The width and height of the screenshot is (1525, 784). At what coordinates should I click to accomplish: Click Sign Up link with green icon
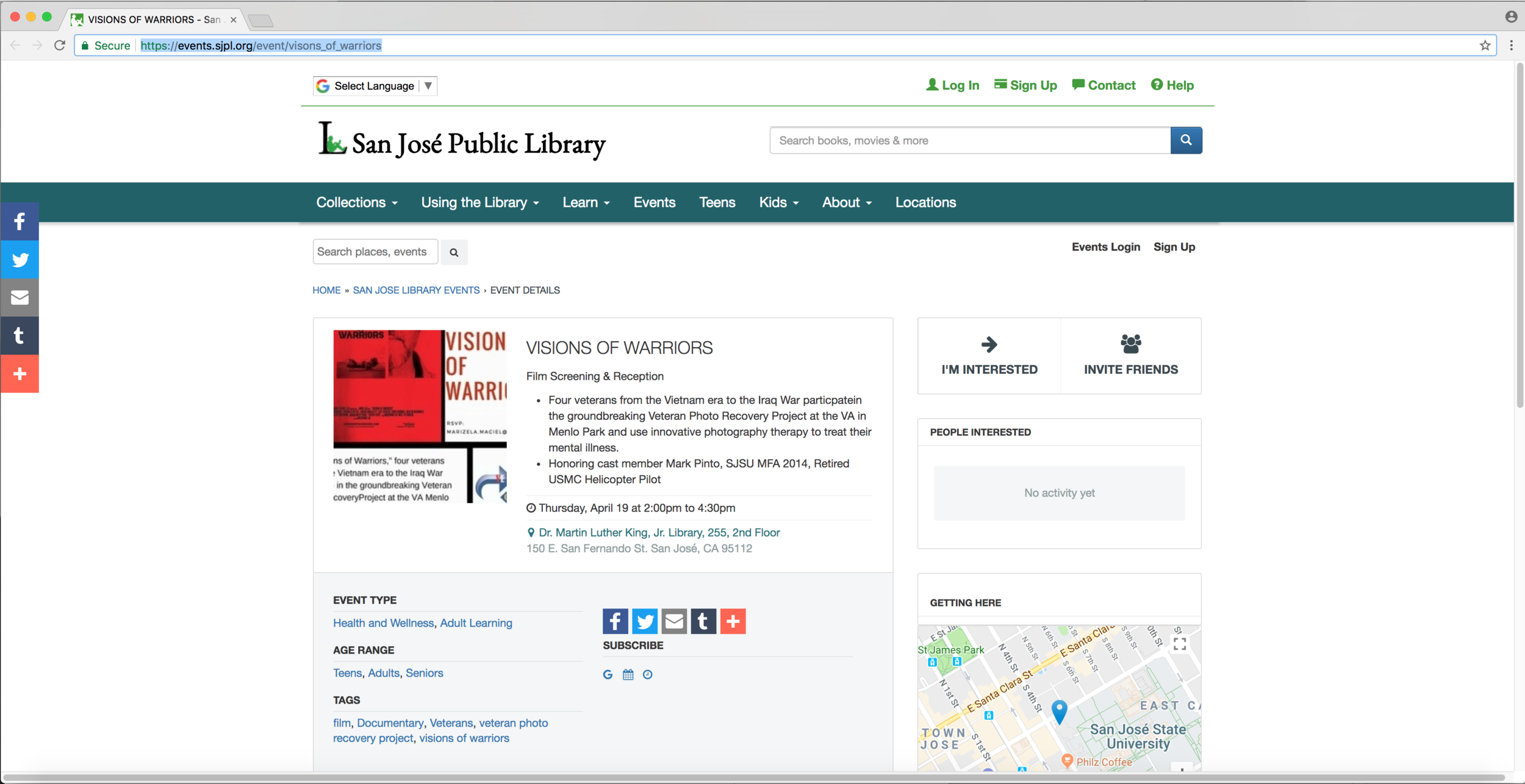[x=1025, y=85]
